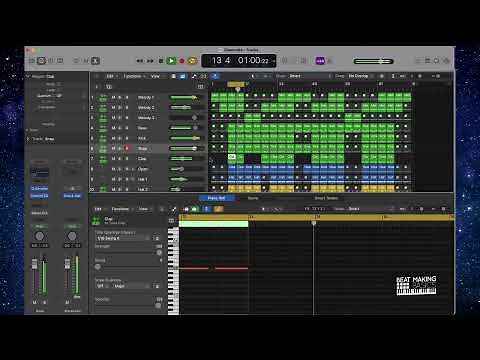The height and width of the screenshot is (360, 480).
Task: Click the red Record button
Action: [x=182, y=61]
